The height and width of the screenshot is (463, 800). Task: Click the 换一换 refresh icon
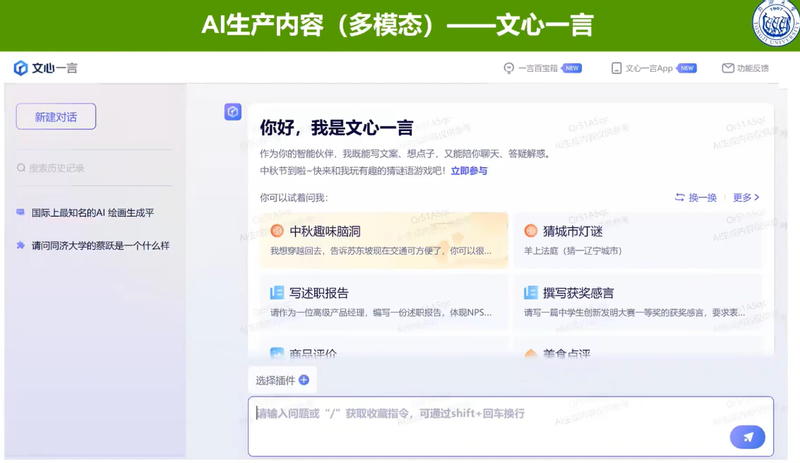[680, 198]
